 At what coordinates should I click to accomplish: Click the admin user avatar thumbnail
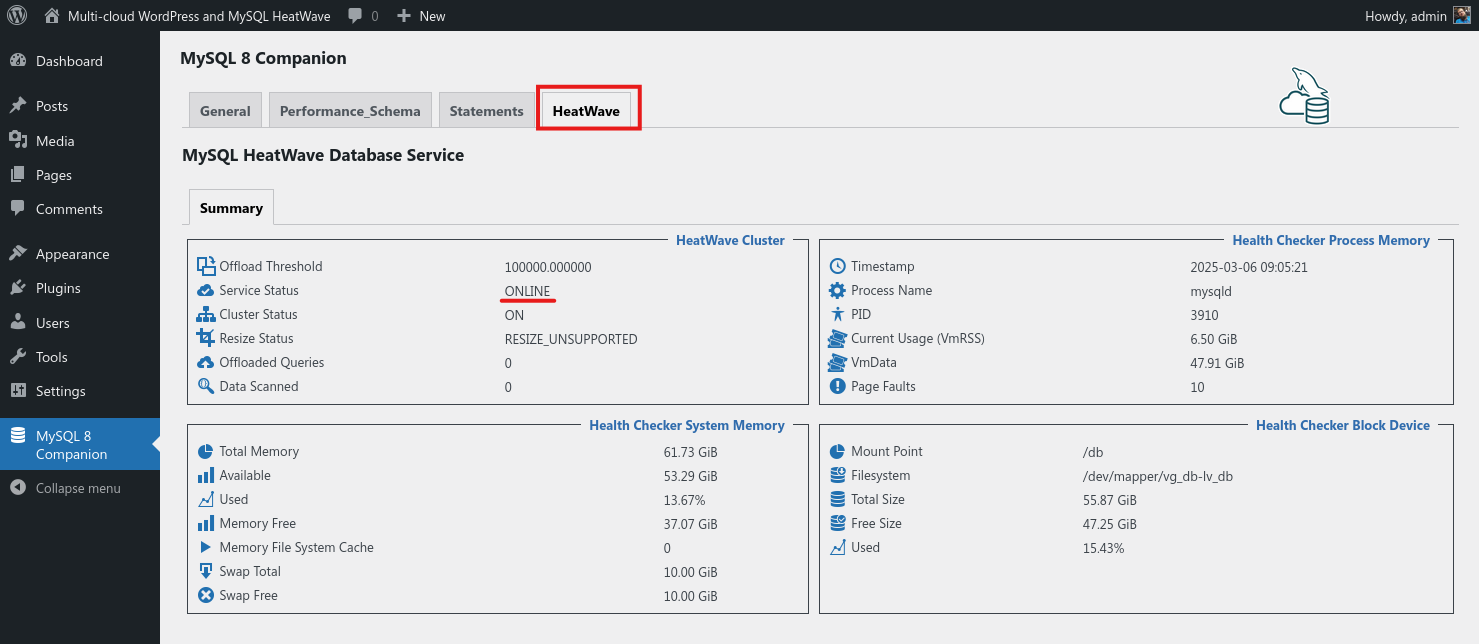pos(1461,16)
